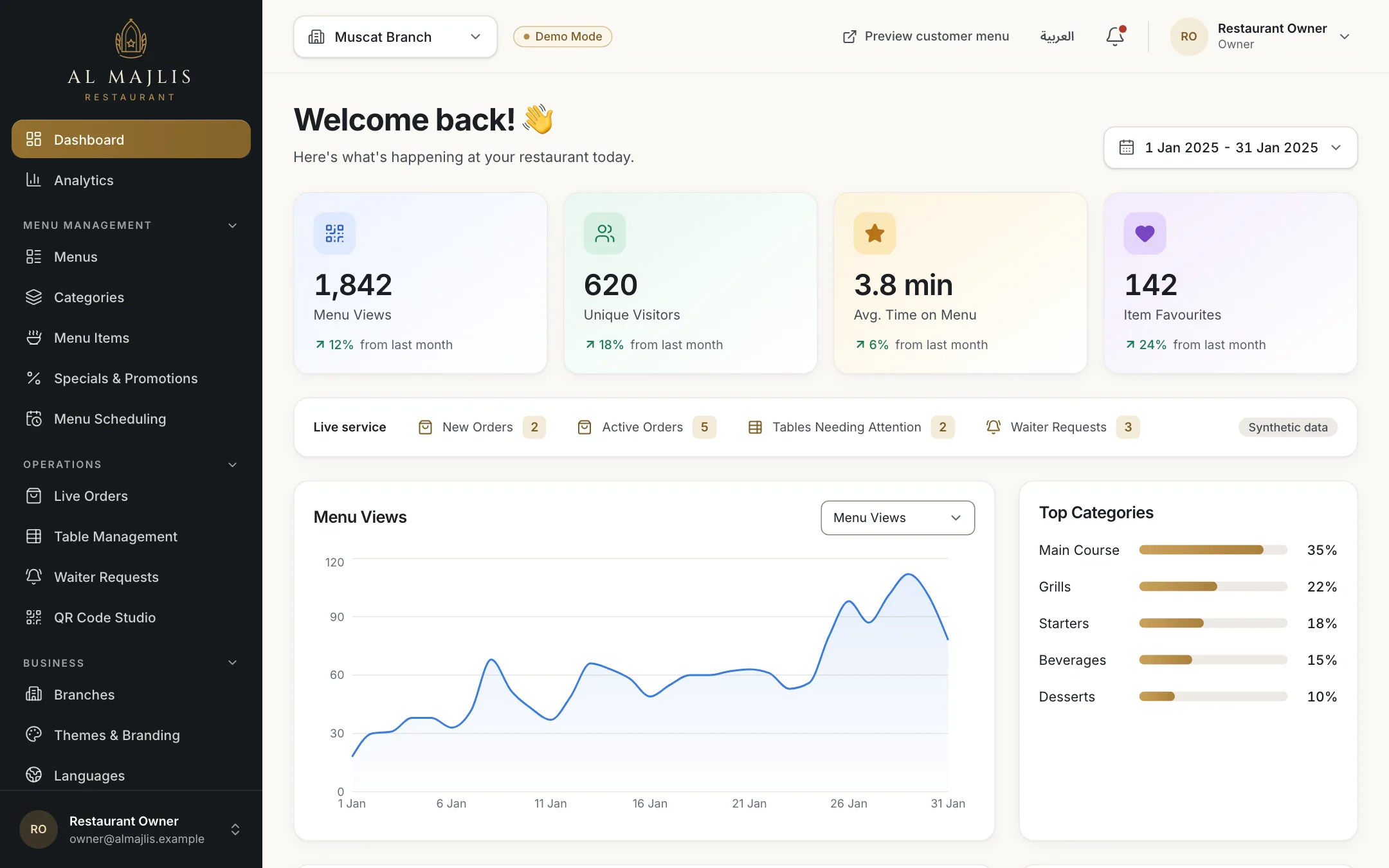1389x868 pixels.
Task: Open Table Management
Action: [131, 536]
